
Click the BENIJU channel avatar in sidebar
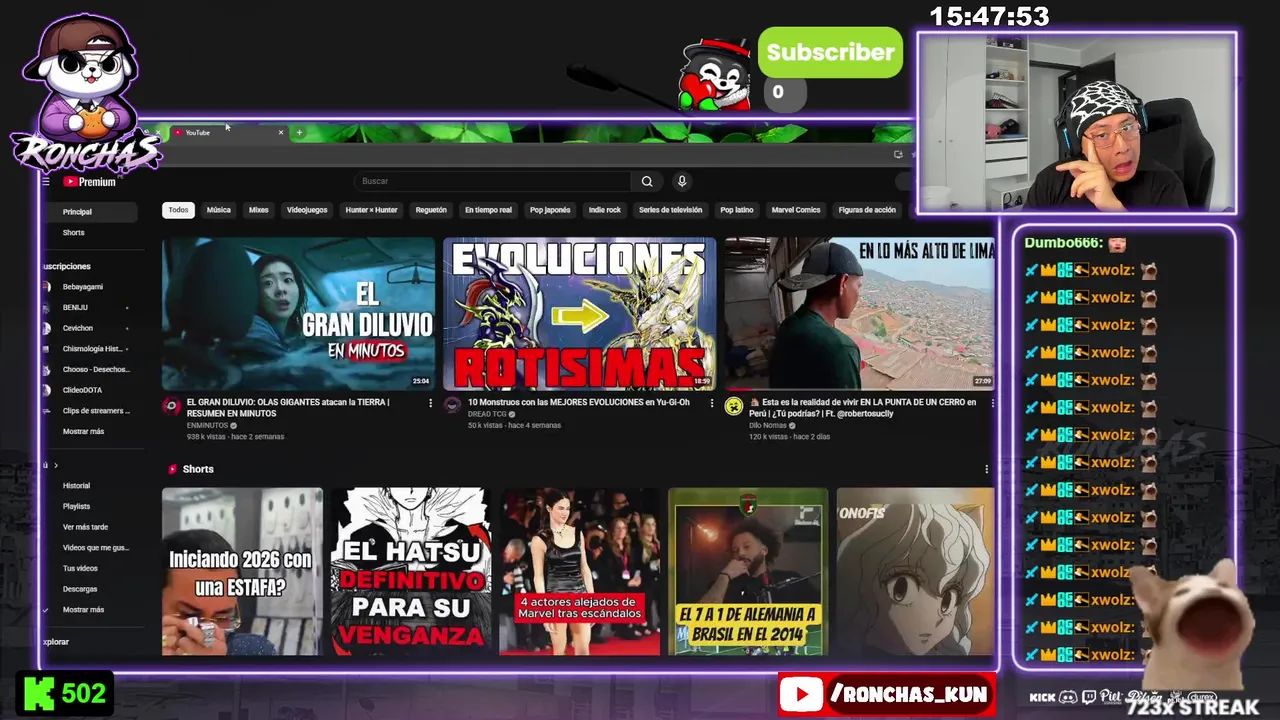46,307
